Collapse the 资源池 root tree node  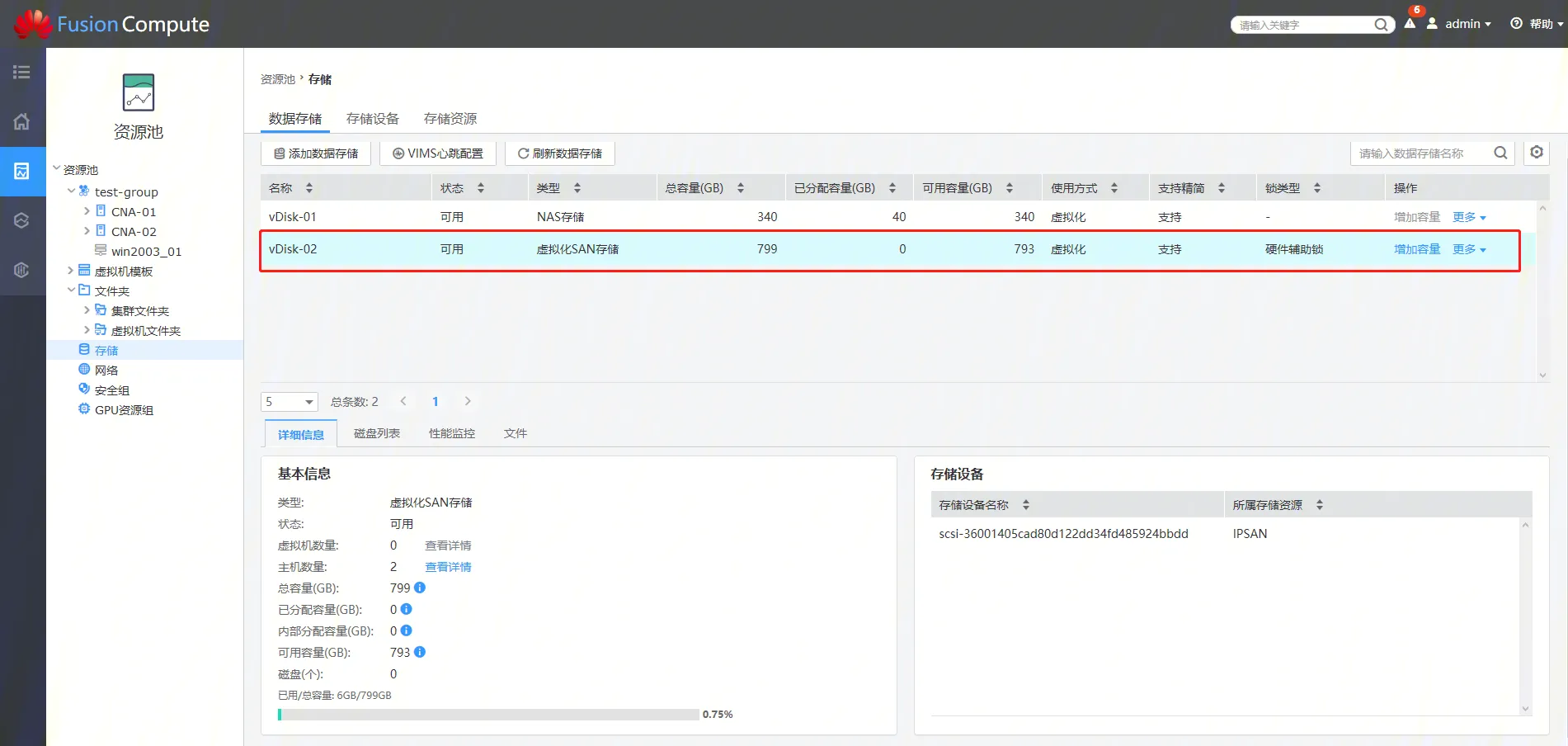point(56,169)
